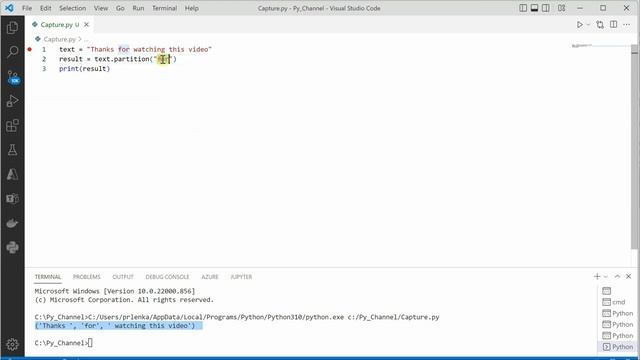
Task: Switch to the JUPYTER panel tab
Action: [241, 277]
